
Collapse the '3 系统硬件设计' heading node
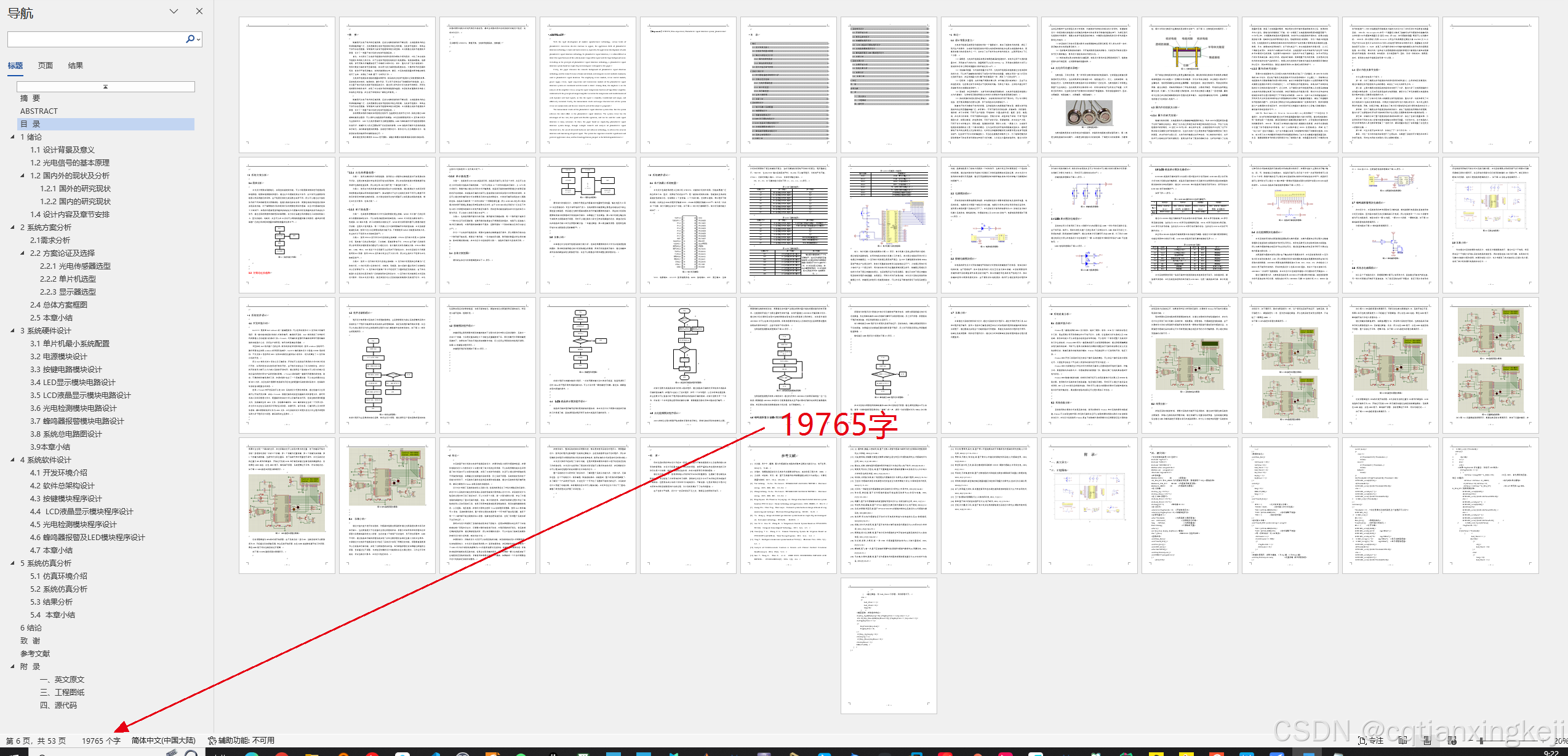point(13,331)
